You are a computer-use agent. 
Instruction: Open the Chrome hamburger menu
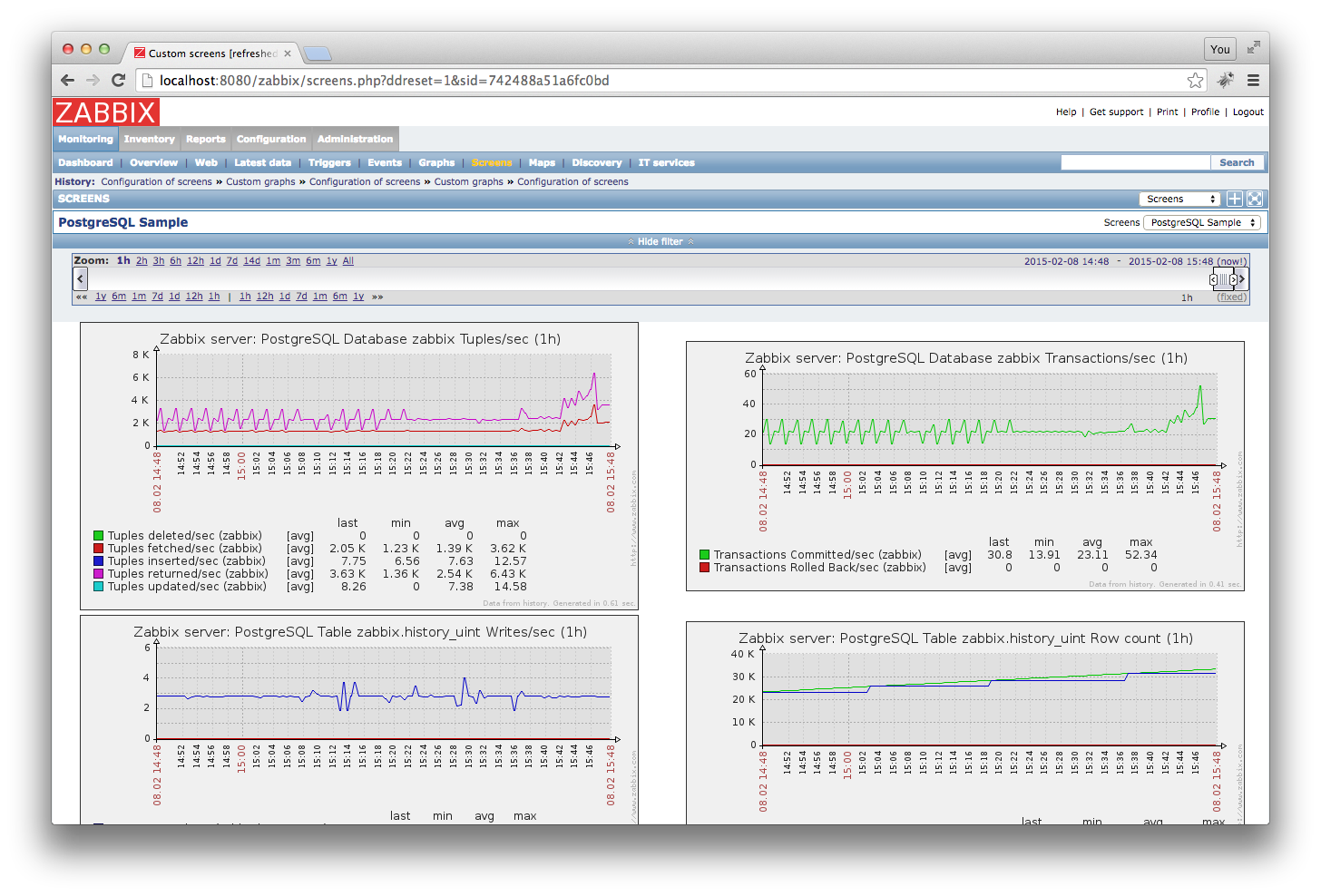[1253, 81]
